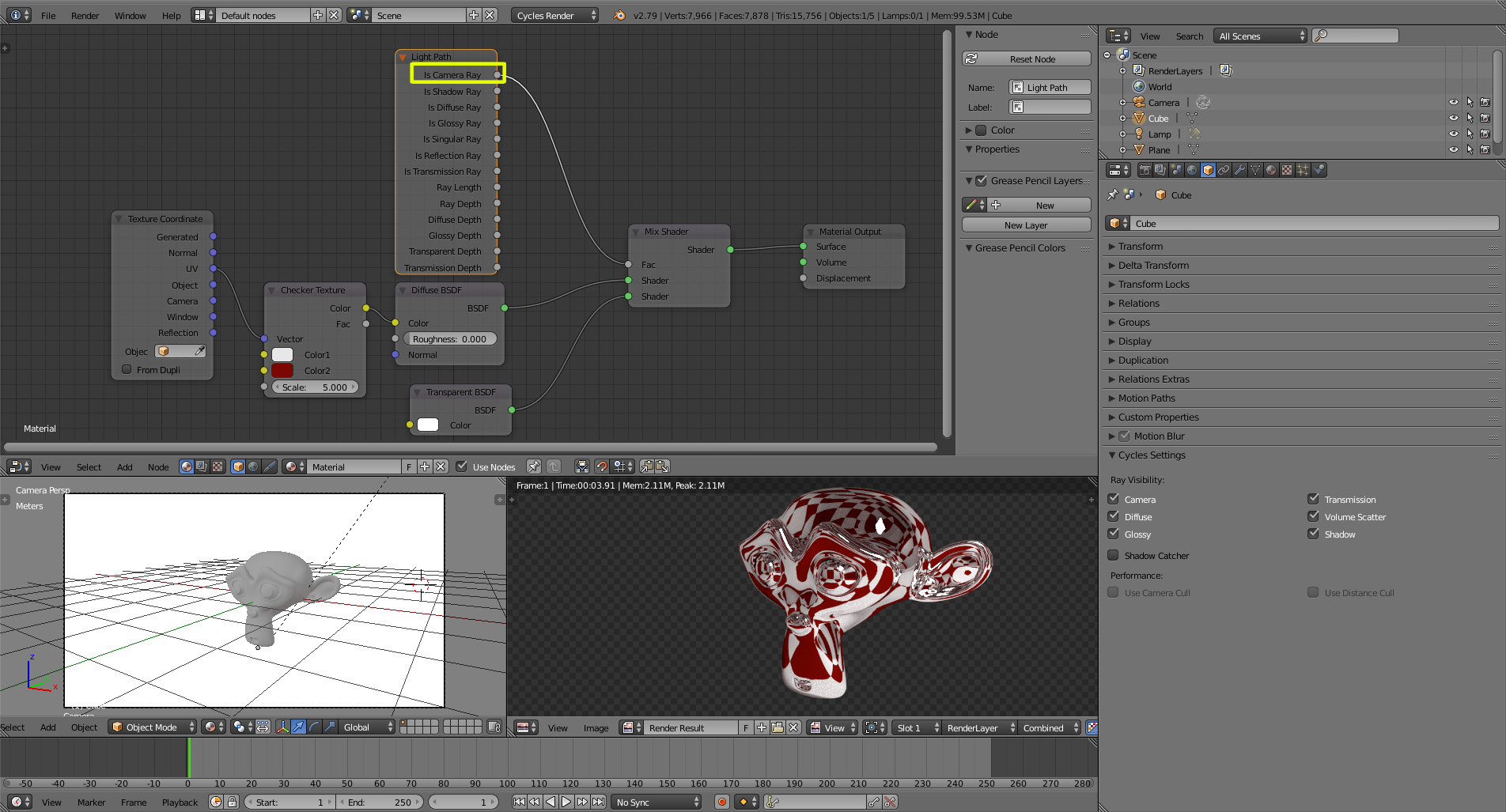The image size is (1506, 812).
Task: Open the render engine dropdown (Cycles Render)
Action: click(x=555, y=15)
